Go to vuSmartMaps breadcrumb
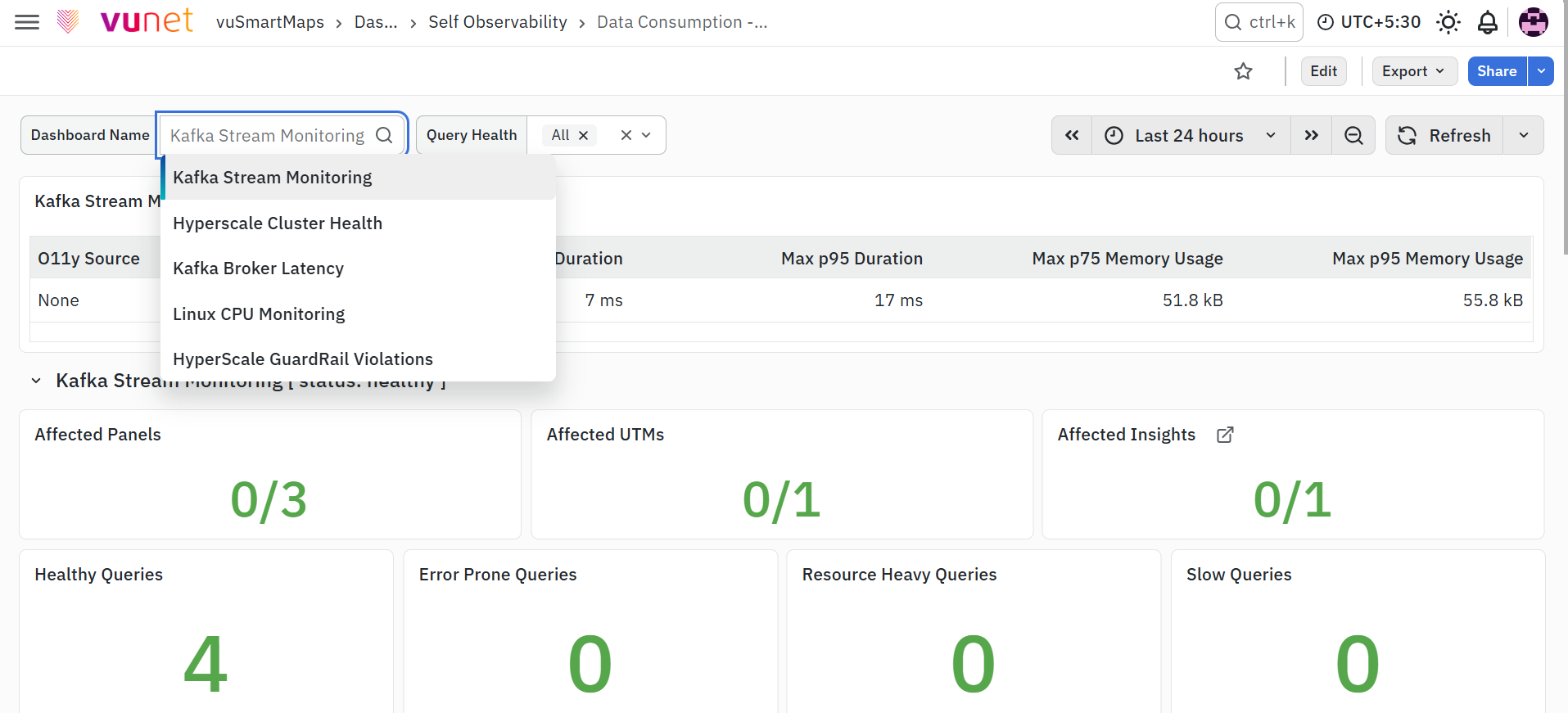The image size is (1568, 713). click(270, 22)
